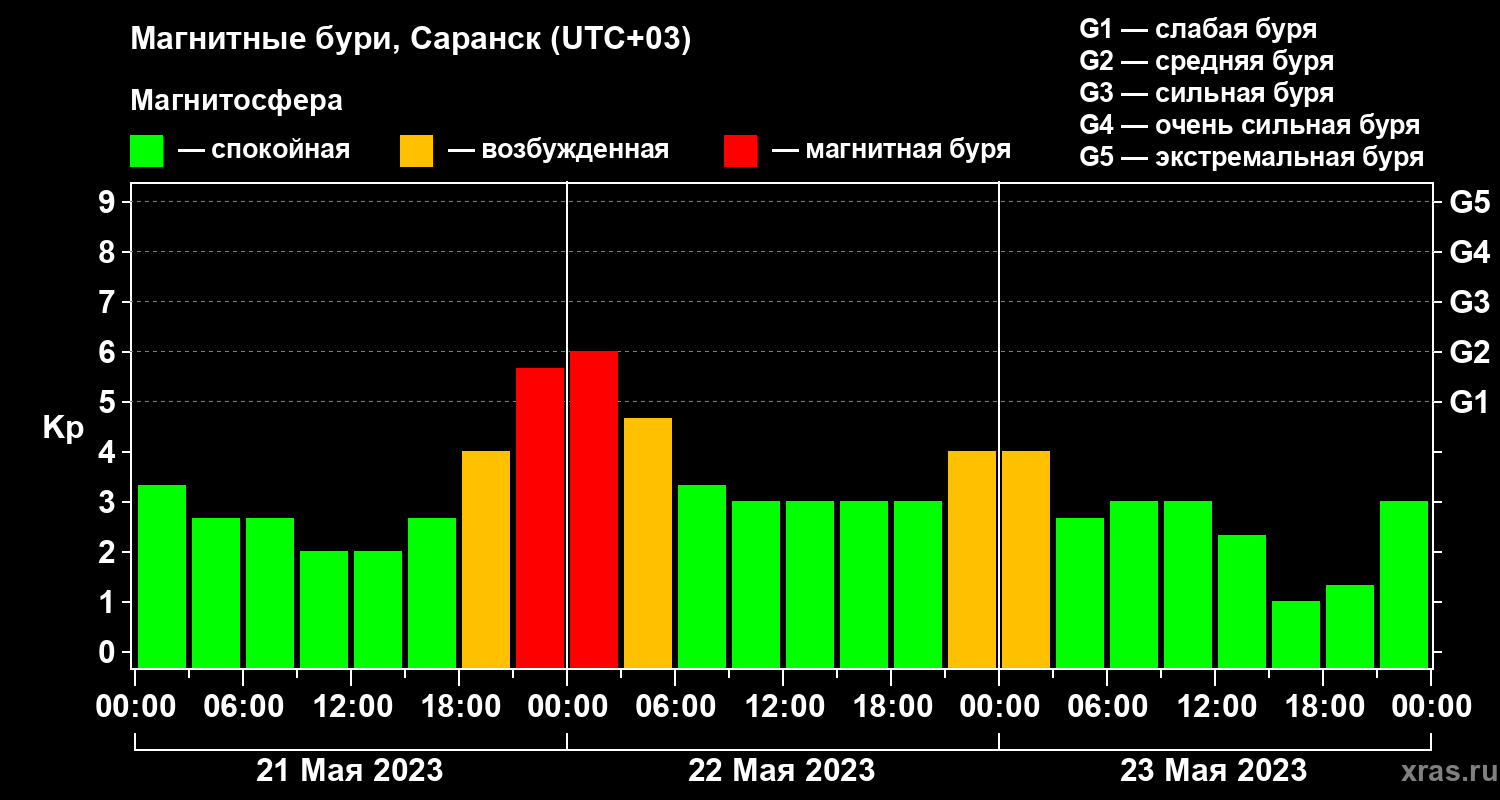Select the green 18:00–21:00 bar on 23 May
Viewport: 1500px width, 800px height.
pyautogui.click(x=1350, y=626)
